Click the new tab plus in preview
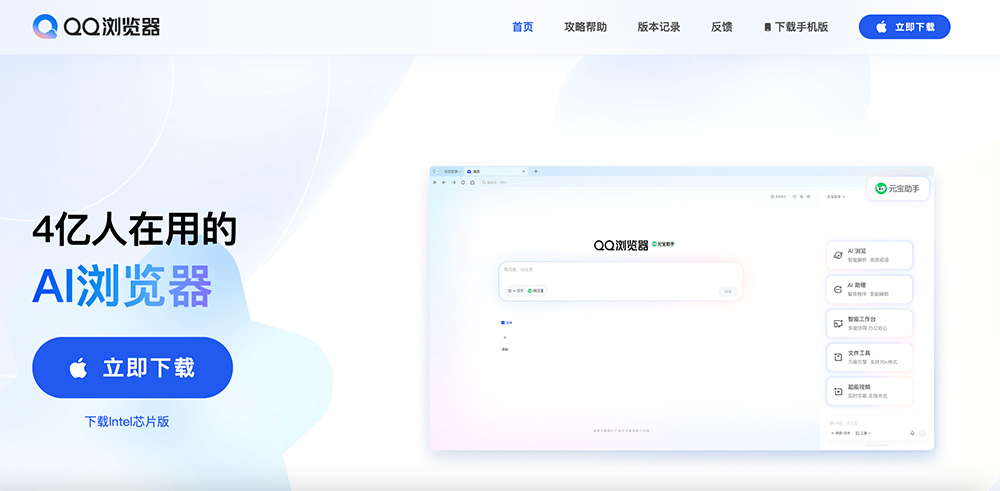Image resolution: width=1000 pixels, height=491 pixels. pos(536,172)
